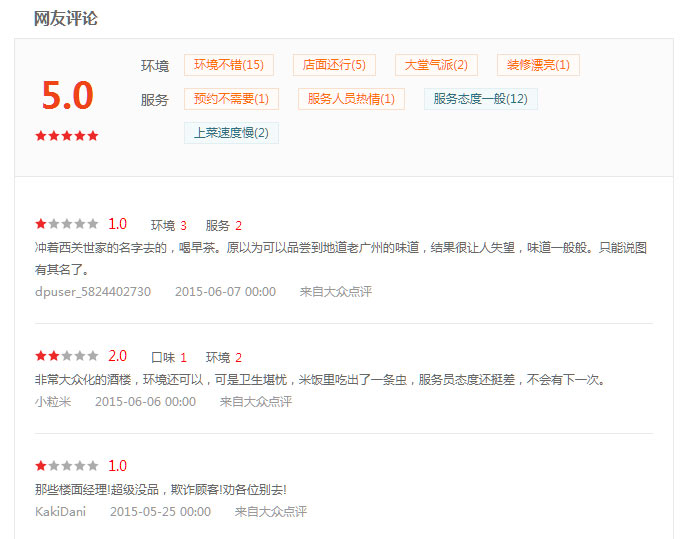Click the star rating of dpuser_5824402730's review
Viewport: 688px width, 539px height.
pos(67,224)
